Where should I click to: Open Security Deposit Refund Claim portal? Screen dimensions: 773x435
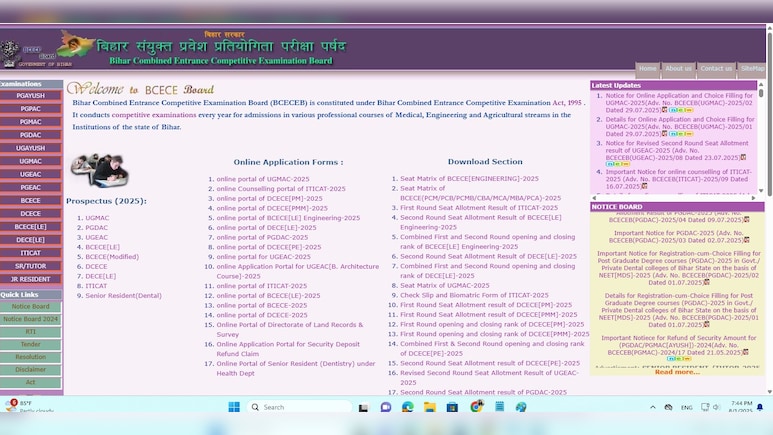coord(288,349)
